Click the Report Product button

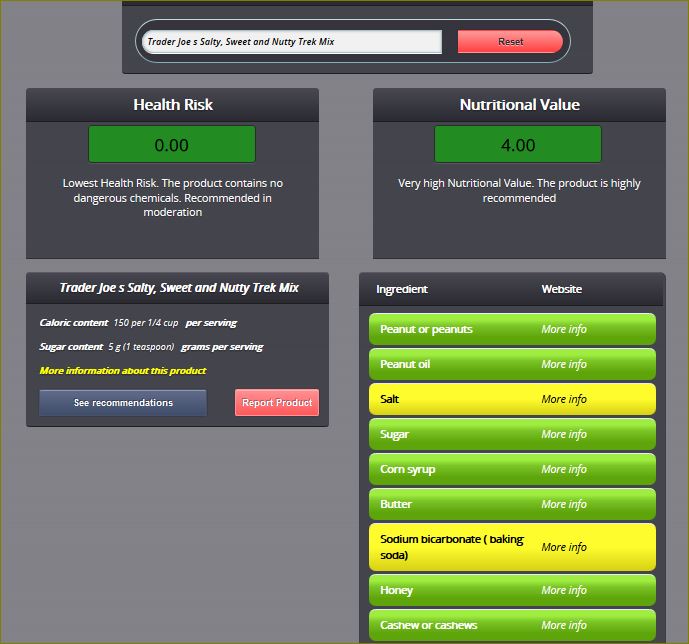277,402
